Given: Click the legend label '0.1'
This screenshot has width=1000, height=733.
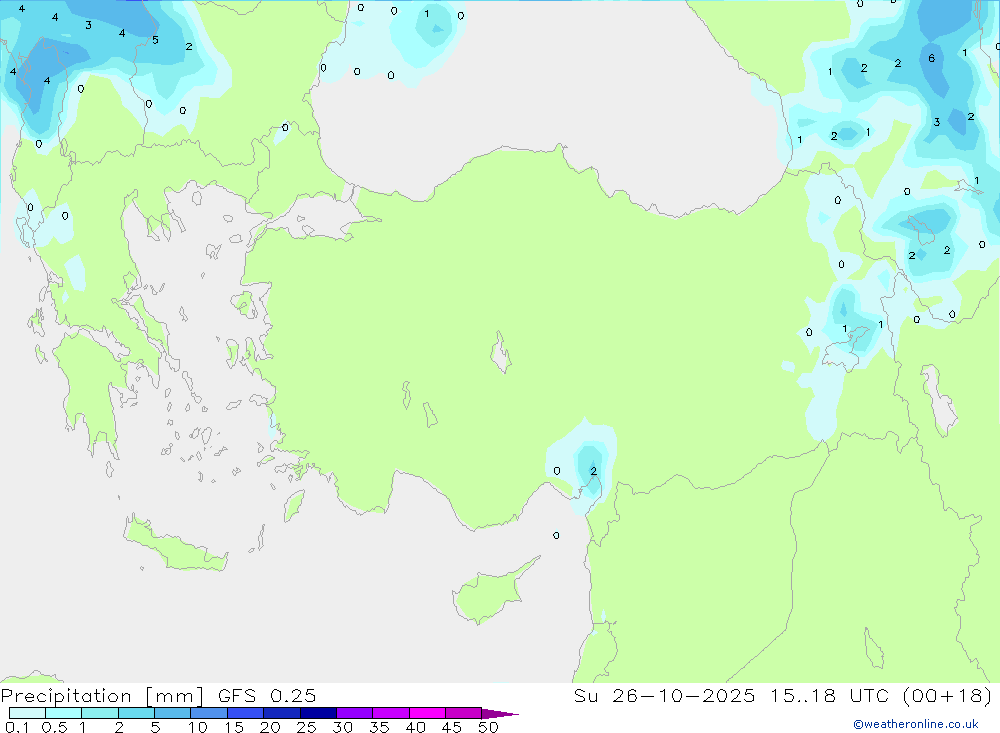Looking at the screenshot, I should (17, 727).
